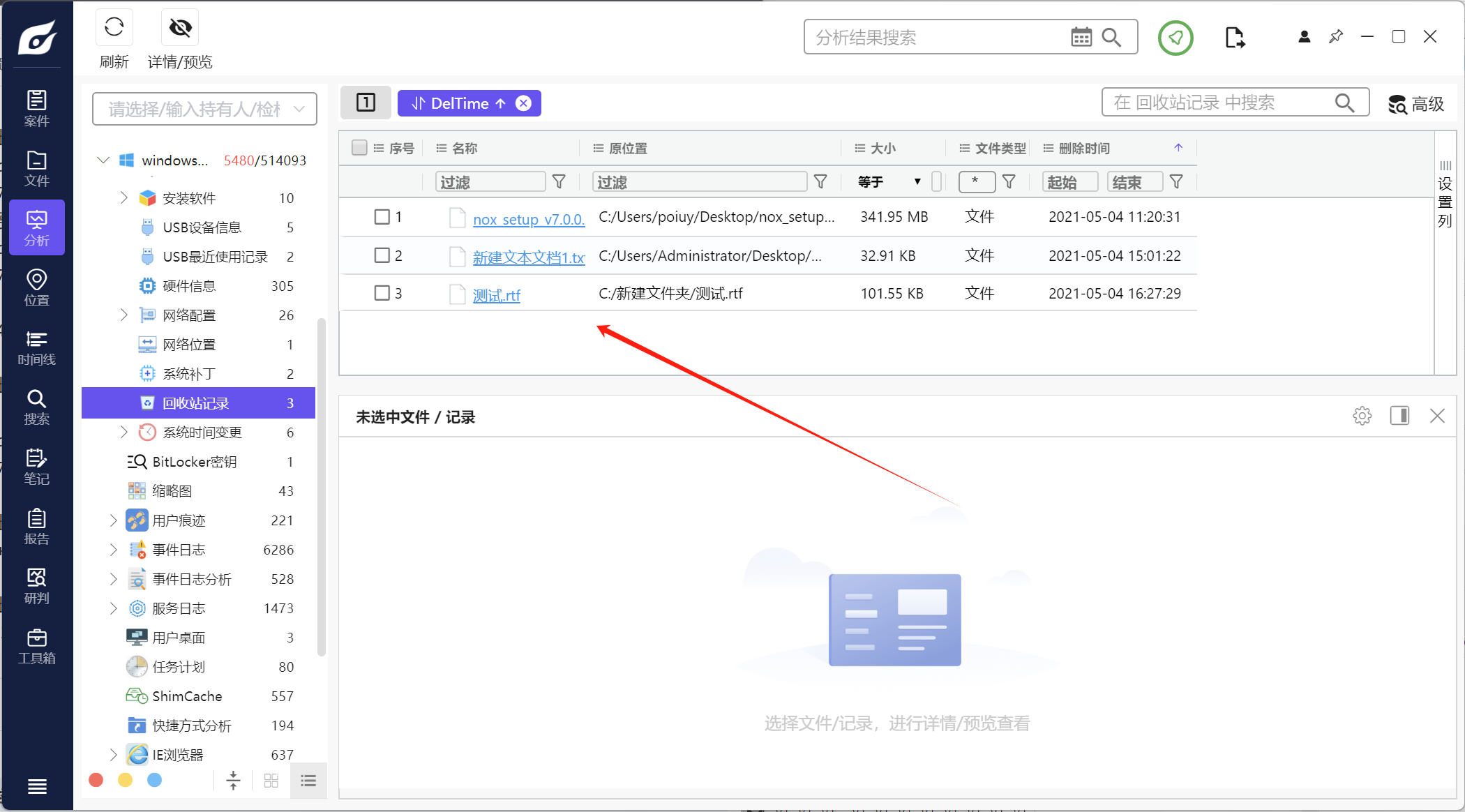Tick the select-all checkbox in header
Viewport: 1465px width, 812px height.
point(359,148)
